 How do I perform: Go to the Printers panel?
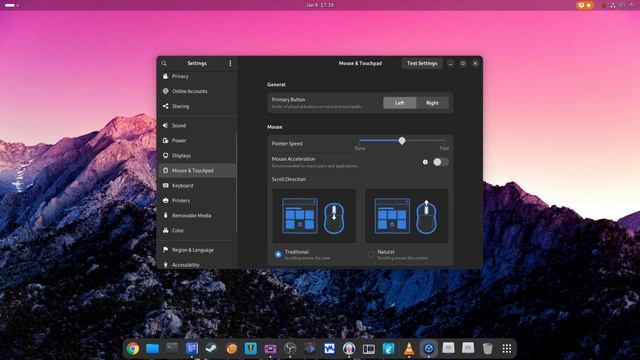tap(197, 200)
